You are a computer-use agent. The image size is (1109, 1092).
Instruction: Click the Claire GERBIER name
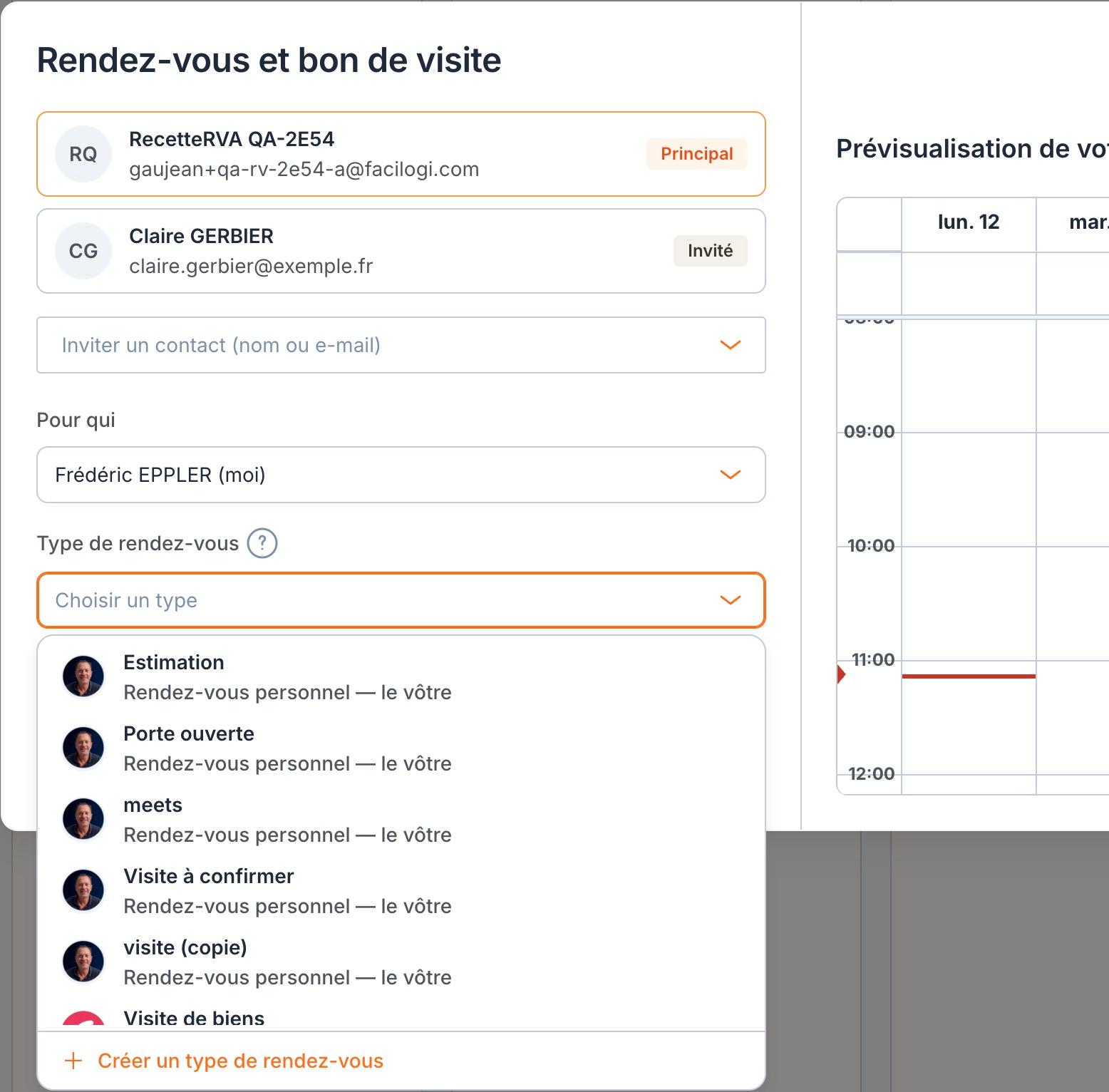click(x=201, y=236)
